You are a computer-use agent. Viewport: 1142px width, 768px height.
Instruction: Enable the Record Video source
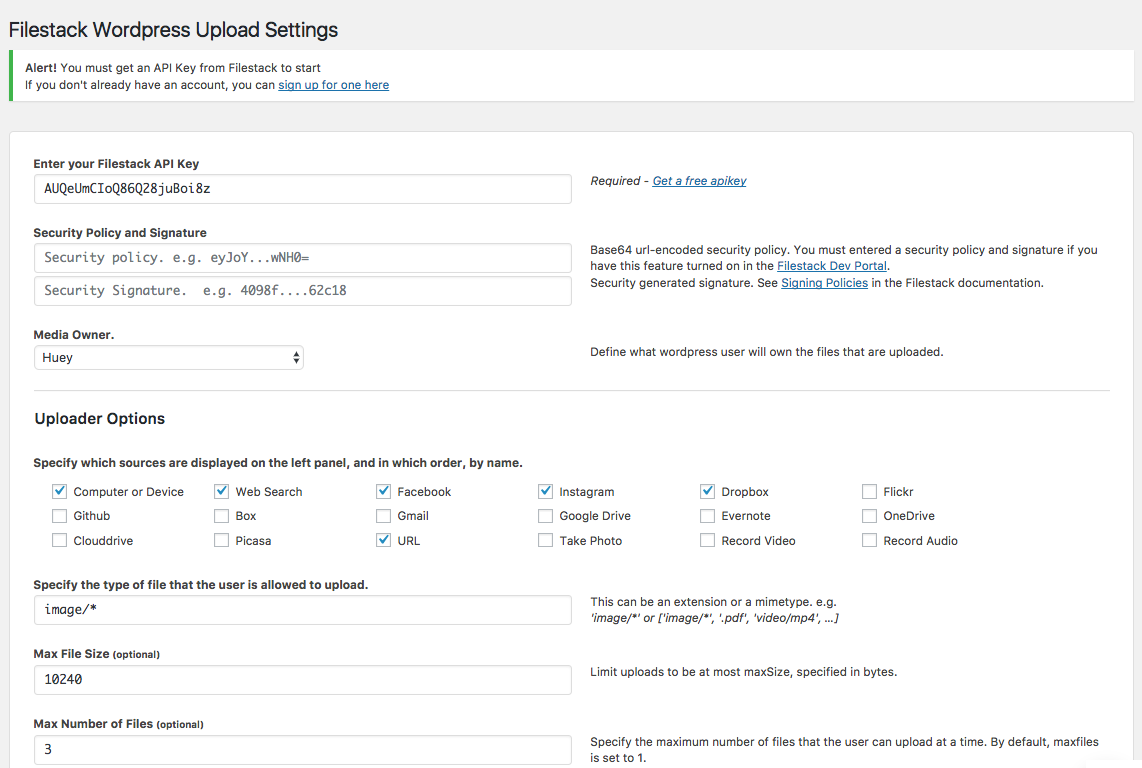click(707, 540)
